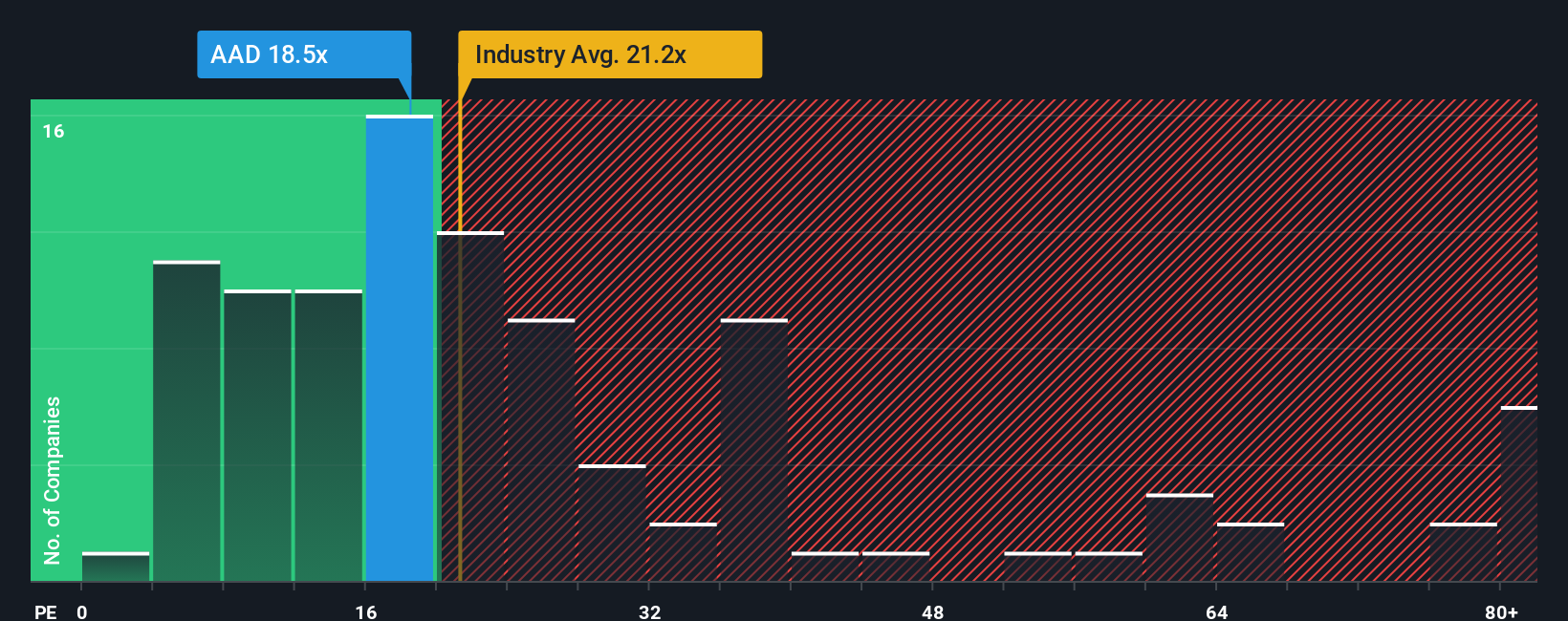The image size is (1568, 621).
Task: Click the 48 label on the x-axis
Action: point(933,611)
